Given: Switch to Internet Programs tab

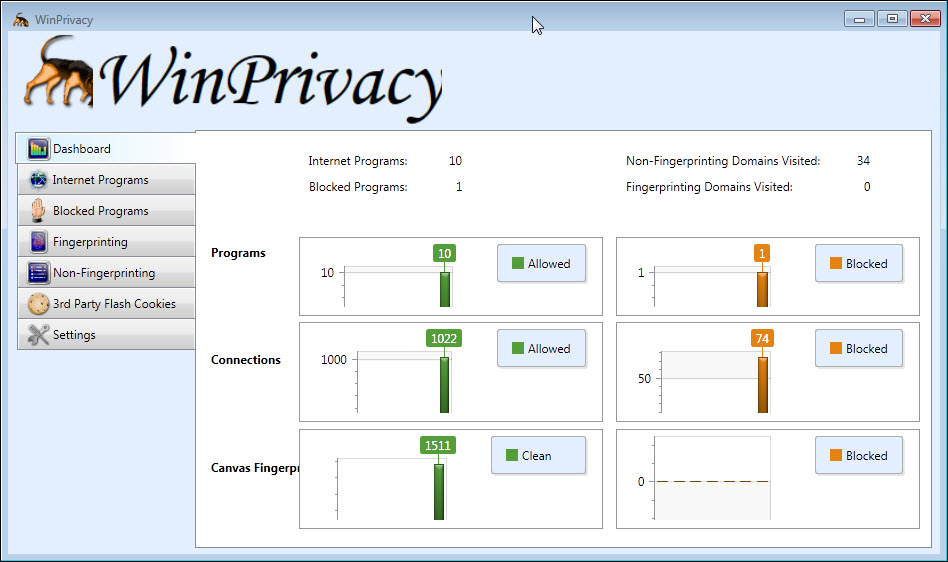Looking at the screenshot, I should pos(106,179).
